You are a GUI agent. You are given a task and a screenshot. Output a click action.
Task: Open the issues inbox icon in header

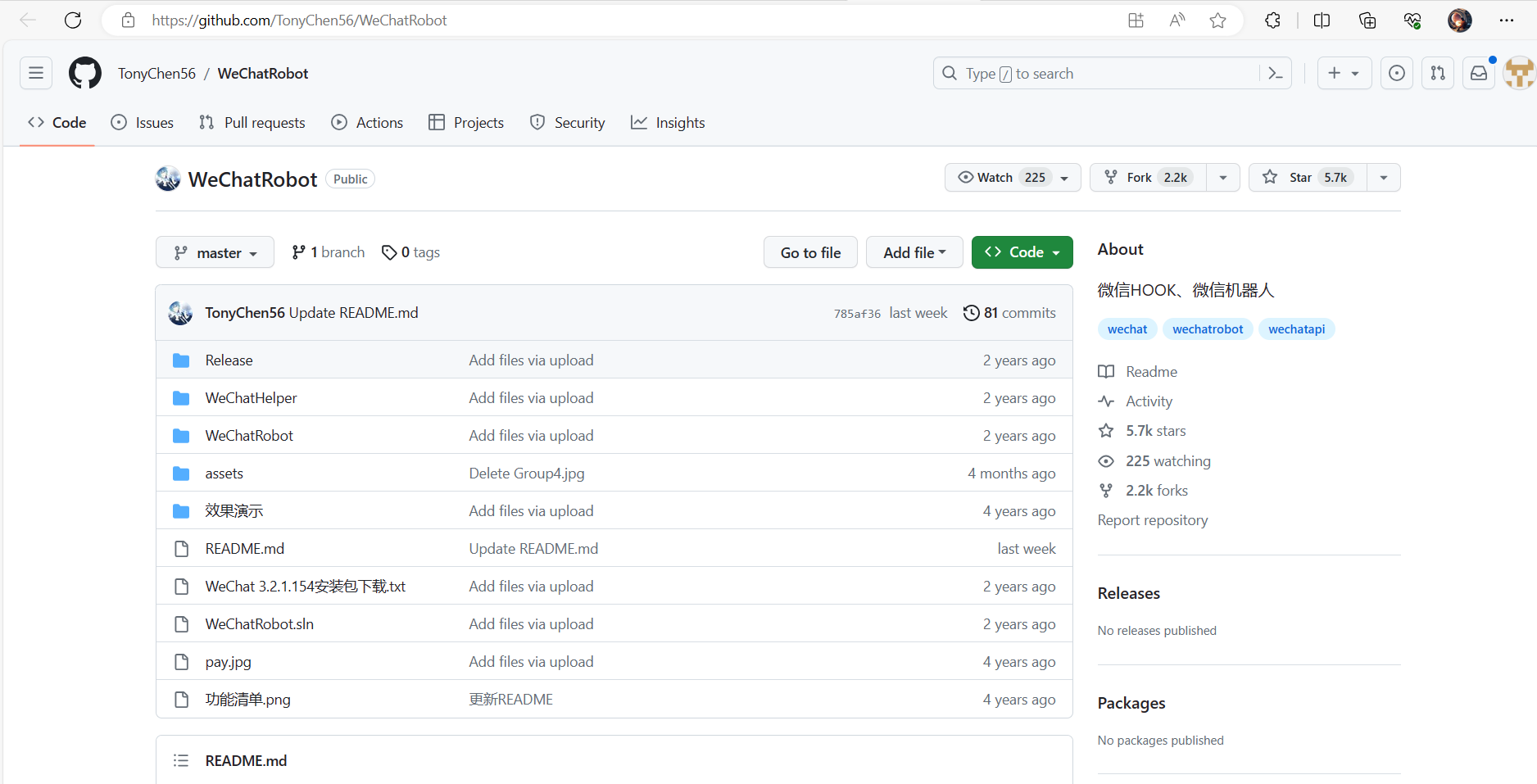pyautogui.click(x=1397, y=73)
